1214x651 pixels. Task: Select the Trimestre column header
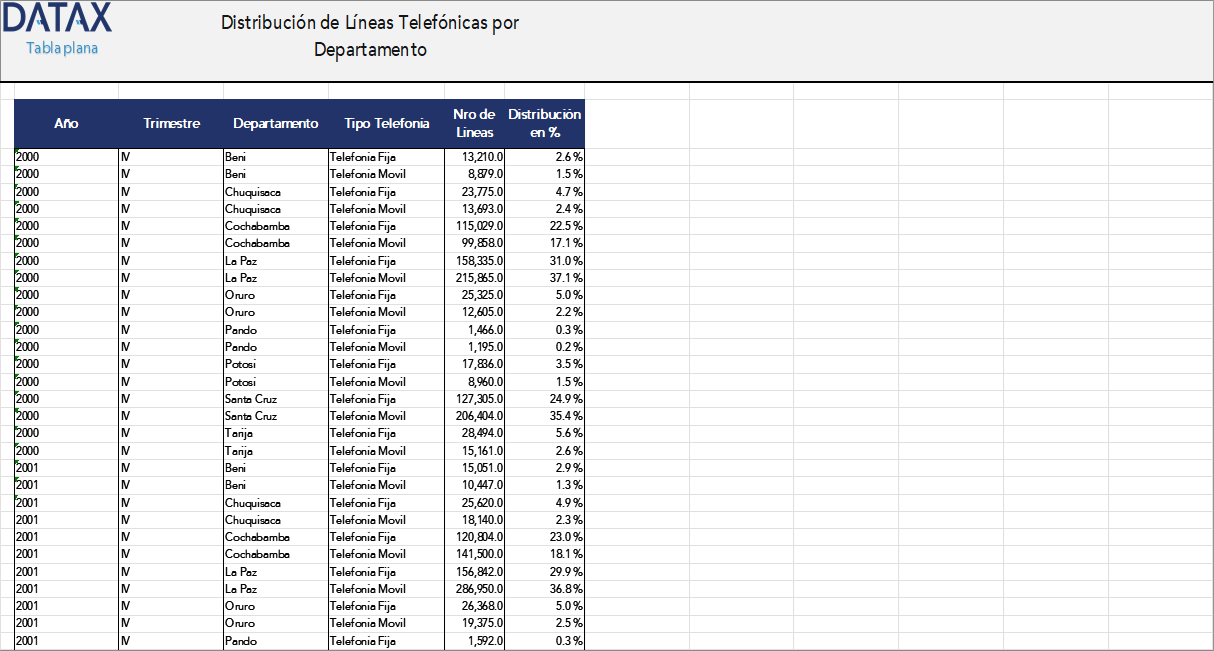click(x=171, y=123)
